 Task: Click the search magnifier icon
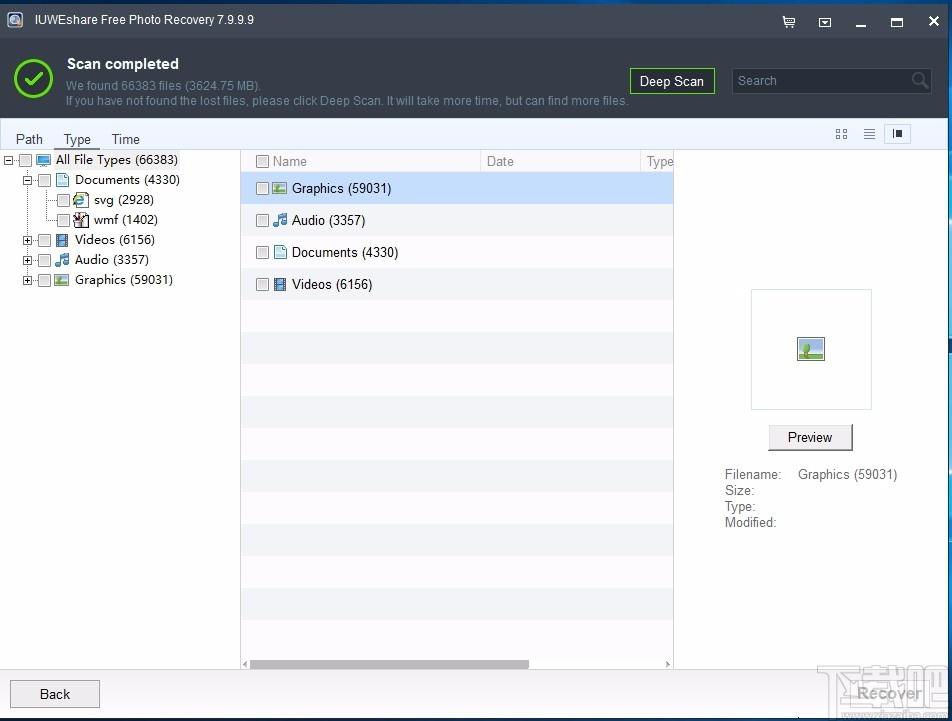tap(920, 80)
